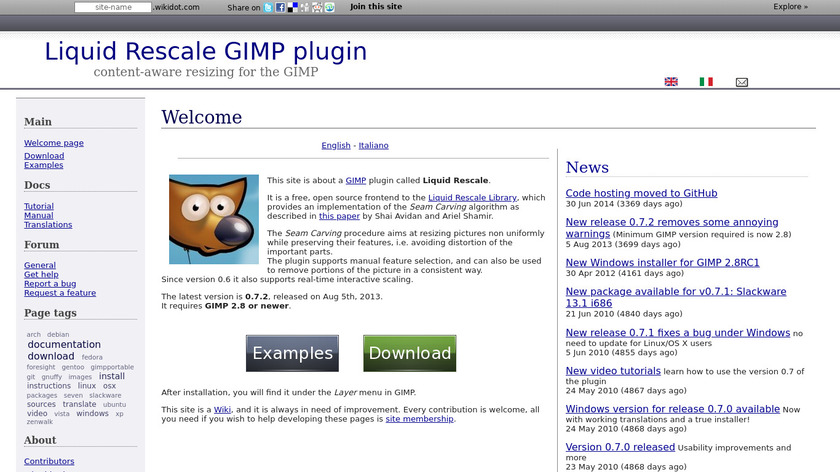Select the gentoo page tag
The height and width of the screenshot is (472, 840).
(x=73, y=367)
